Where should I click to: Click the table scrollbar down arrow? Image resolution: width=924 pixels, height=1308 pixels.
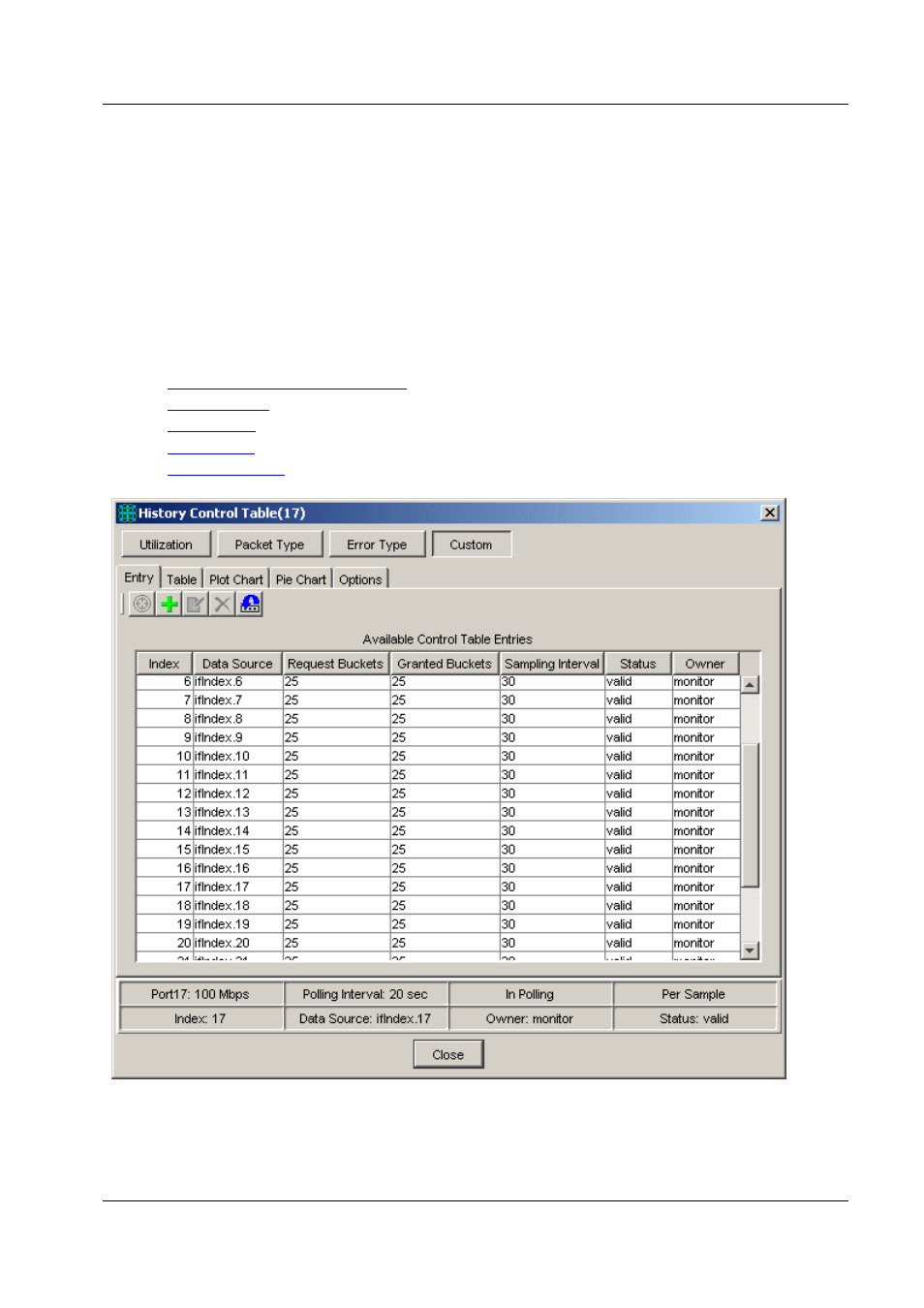(x=750, y=950)
